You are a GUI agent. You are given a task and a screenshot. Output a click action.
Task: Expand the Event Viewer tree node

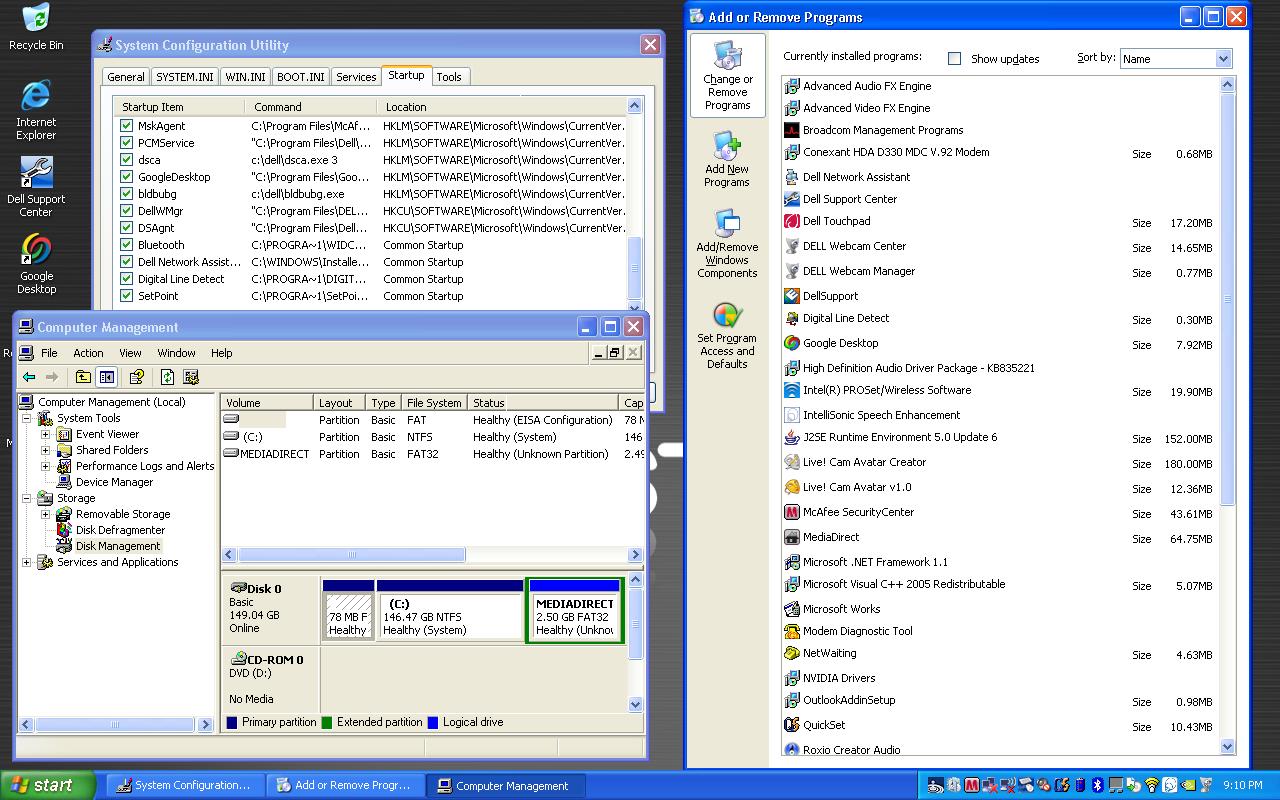(45, 434)
